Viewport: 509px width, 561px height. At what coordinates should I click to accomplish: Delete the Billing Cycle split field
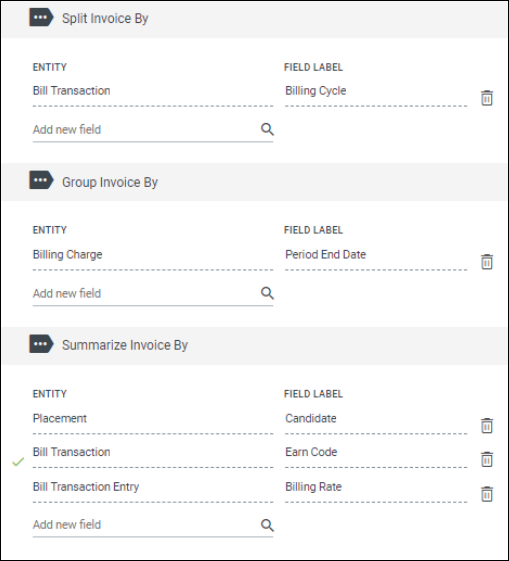[486, 98]
